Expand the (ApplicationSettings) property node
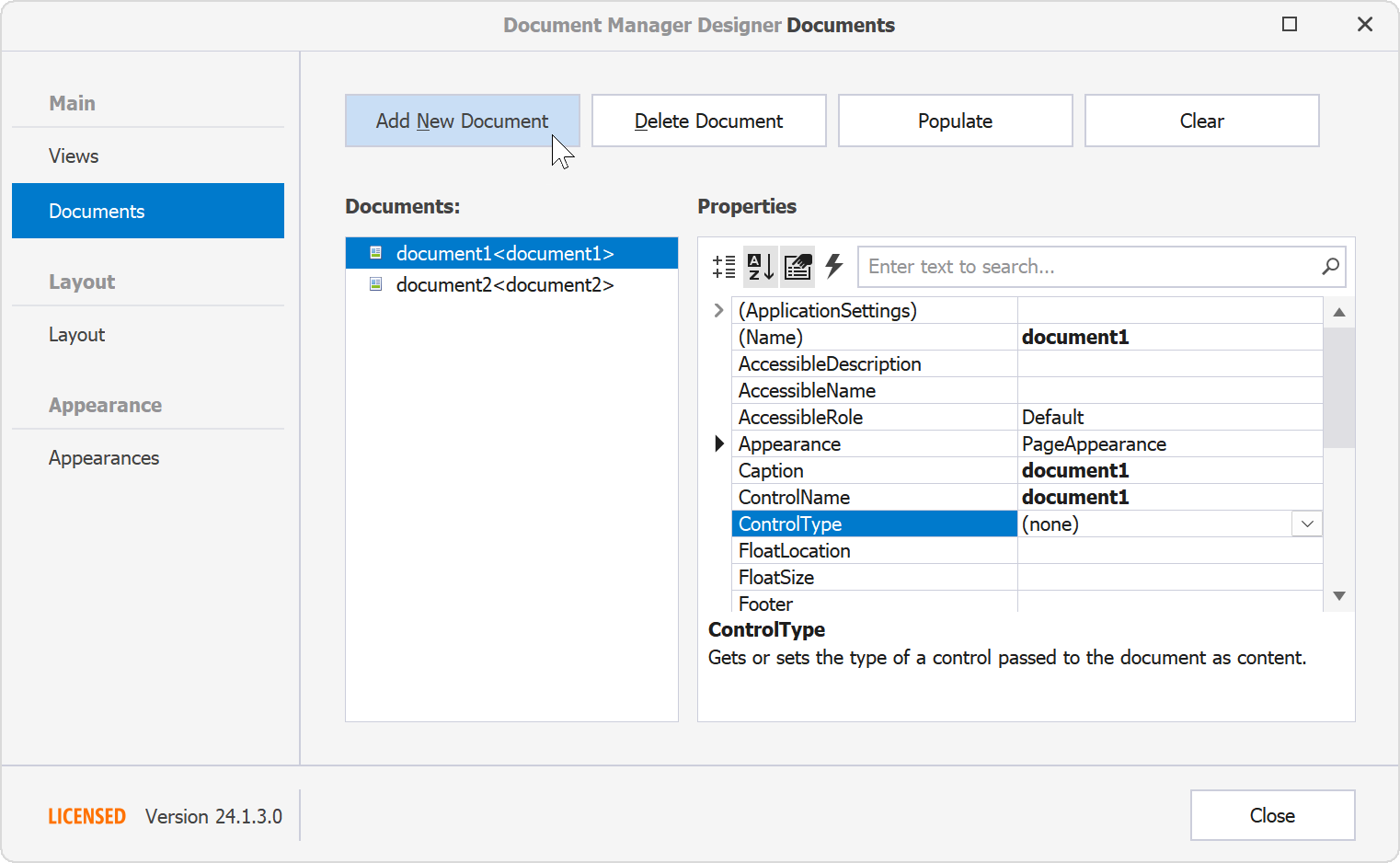The width and height of the screenshot is (1400, 863). click(718, 311)
